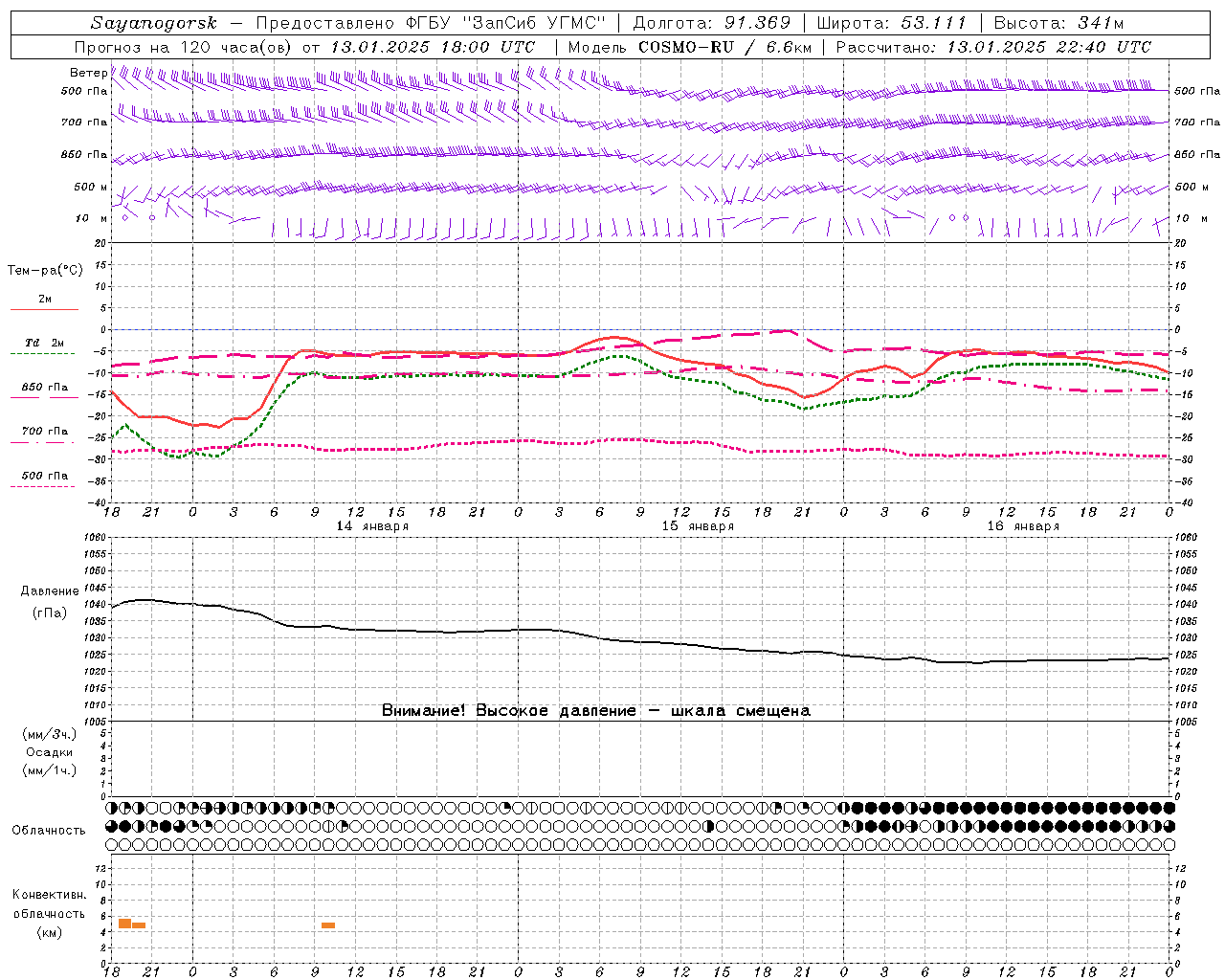Click the '(мм/3ч.)' precipitation unit label
This screenshot has height=980, width=1225.
point(50,734)
